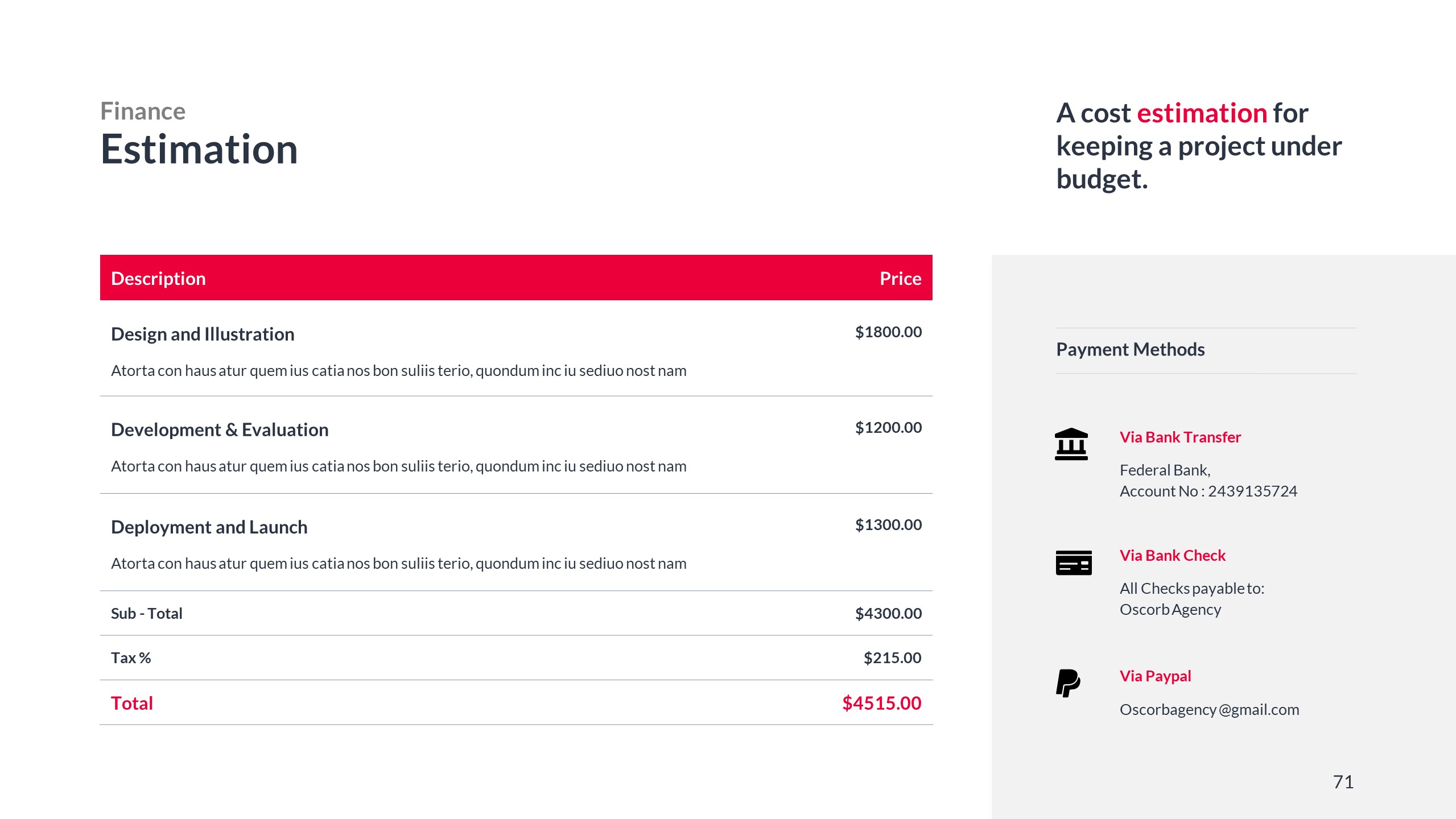Click the slide page number 71
The height and width of the screenshot is (819, 1456).
pos(1343,781)
